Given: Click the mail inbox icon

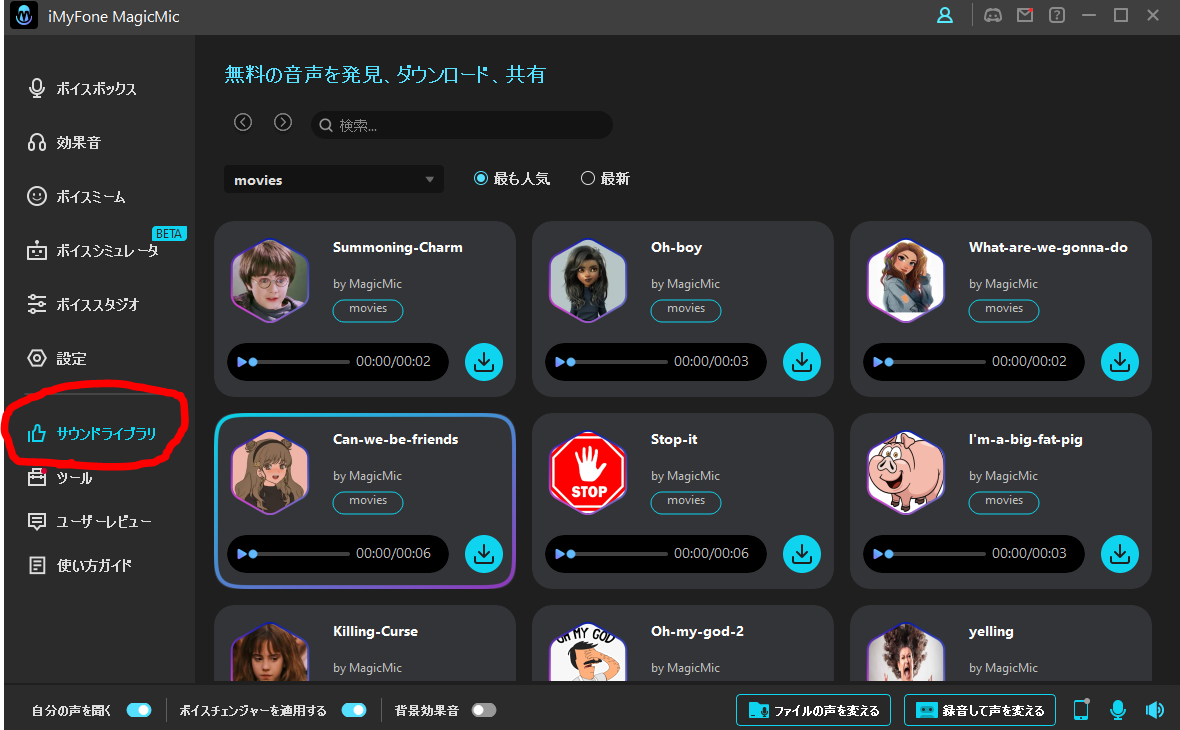Looking at the screenshot, I should tap(1025, 16).
